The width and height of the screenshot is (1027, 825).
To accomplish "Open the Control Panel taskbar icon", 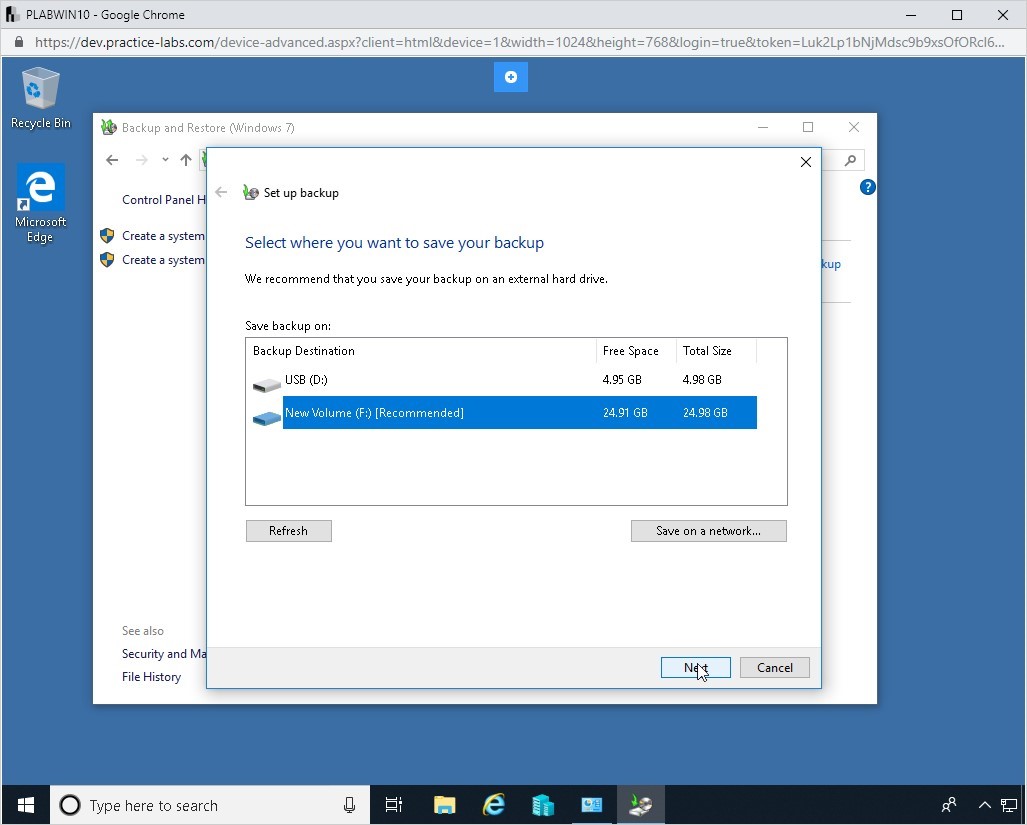I will click(x=591, y=805).
